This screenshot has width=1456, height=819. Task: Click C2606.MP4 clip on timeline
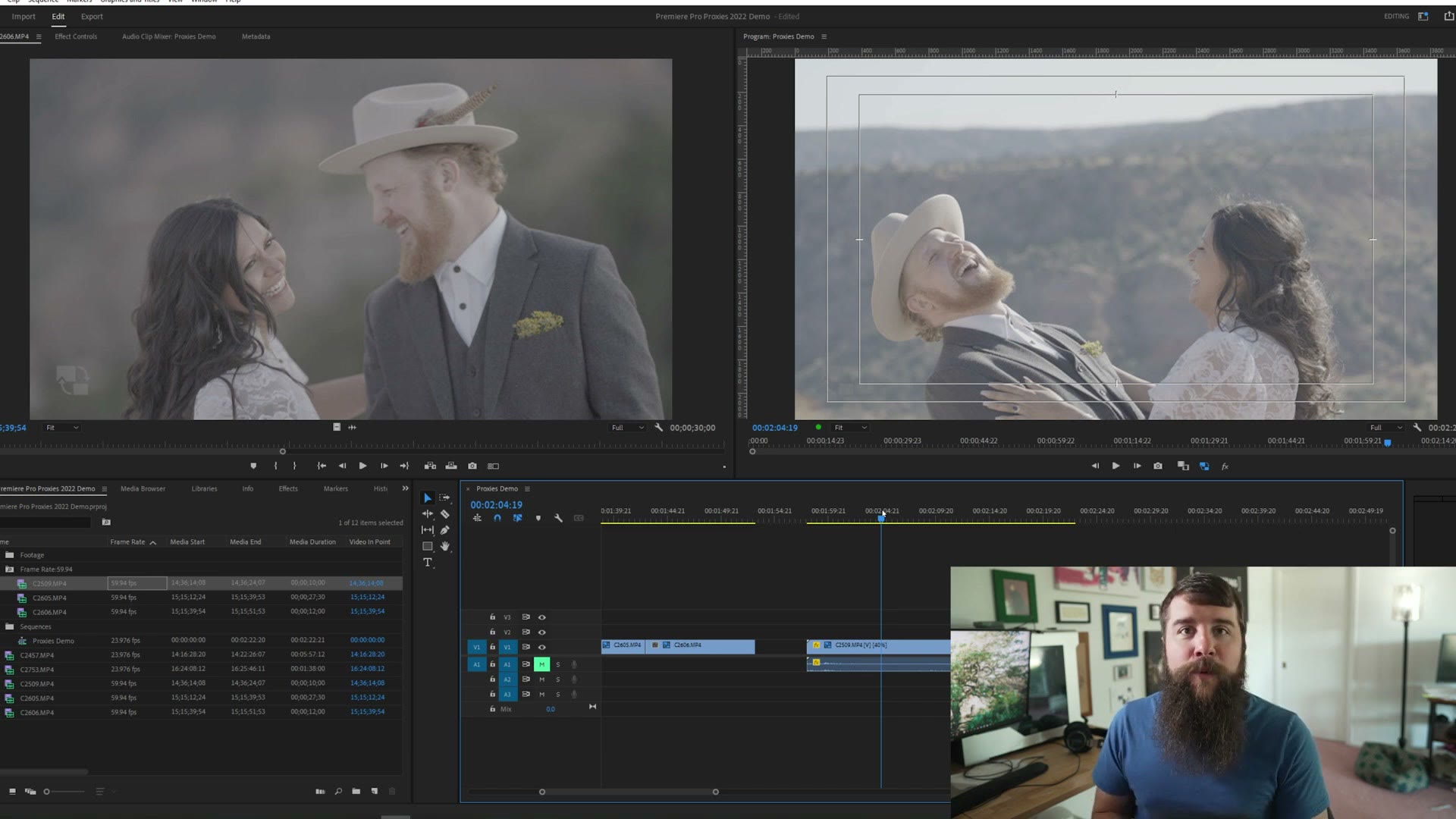[x=701, y=646]
